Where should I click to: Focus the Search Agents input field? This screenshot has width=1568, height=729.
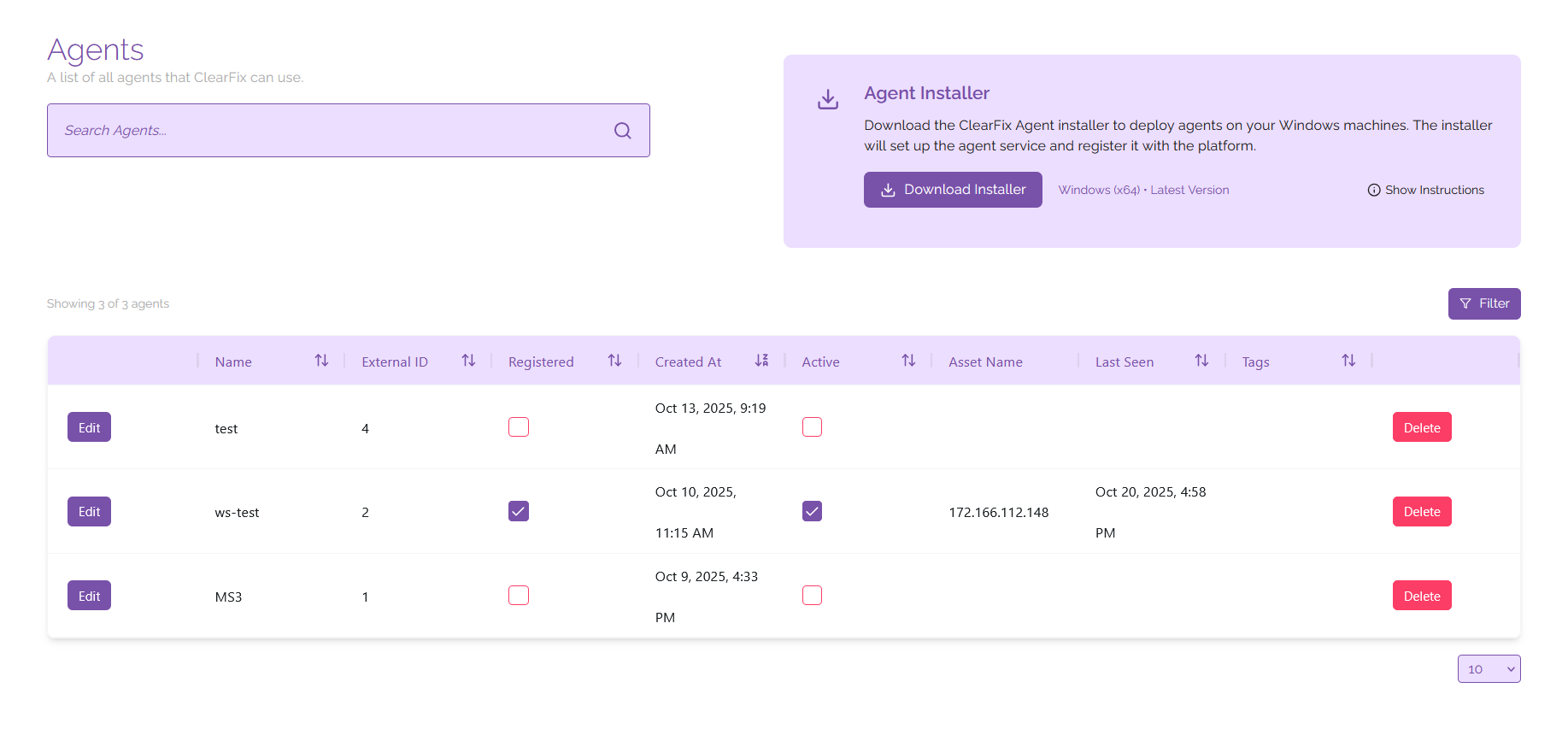click(349, 130)
